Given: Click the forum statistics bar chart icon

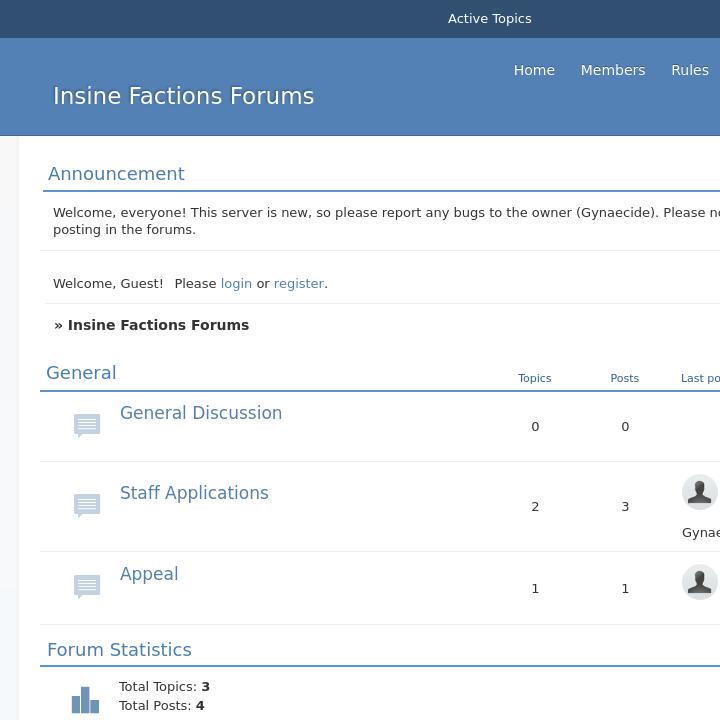Looking at the screenshot, I should (85, 699).
